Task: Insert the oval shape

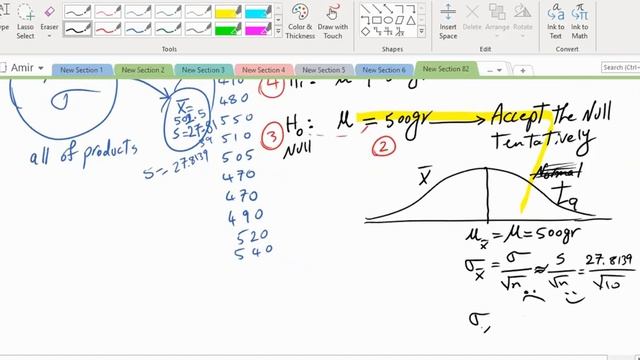Action: coord(388,20)
